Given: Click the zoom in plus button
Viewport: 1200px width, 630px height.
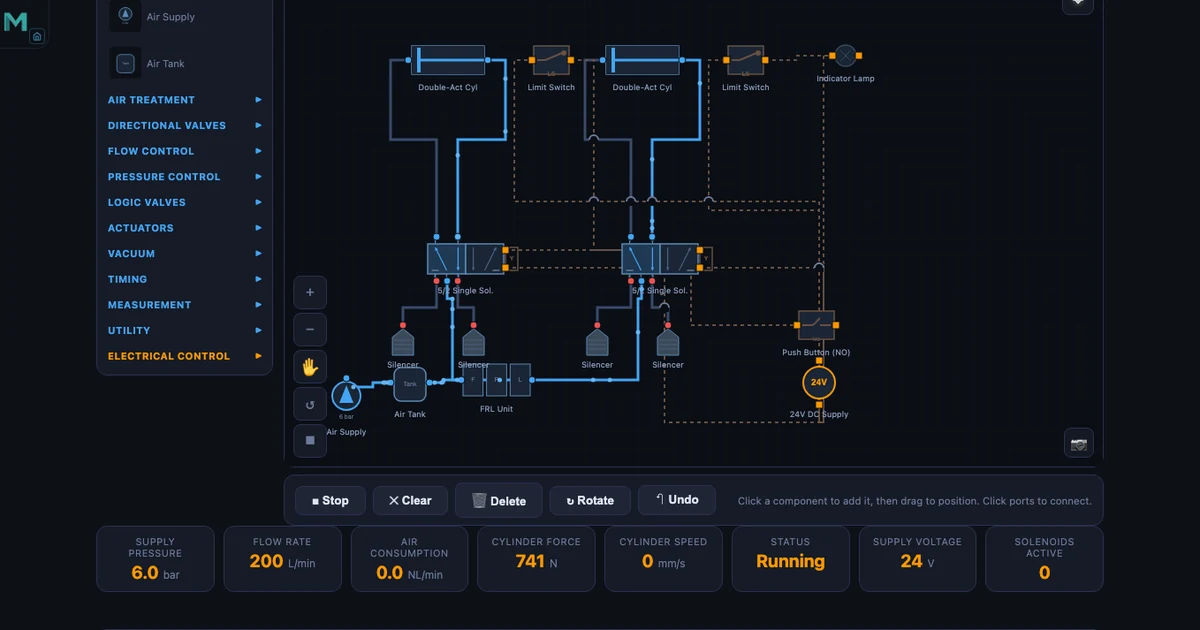Looking at the screenshot, I should pos(310,293).
